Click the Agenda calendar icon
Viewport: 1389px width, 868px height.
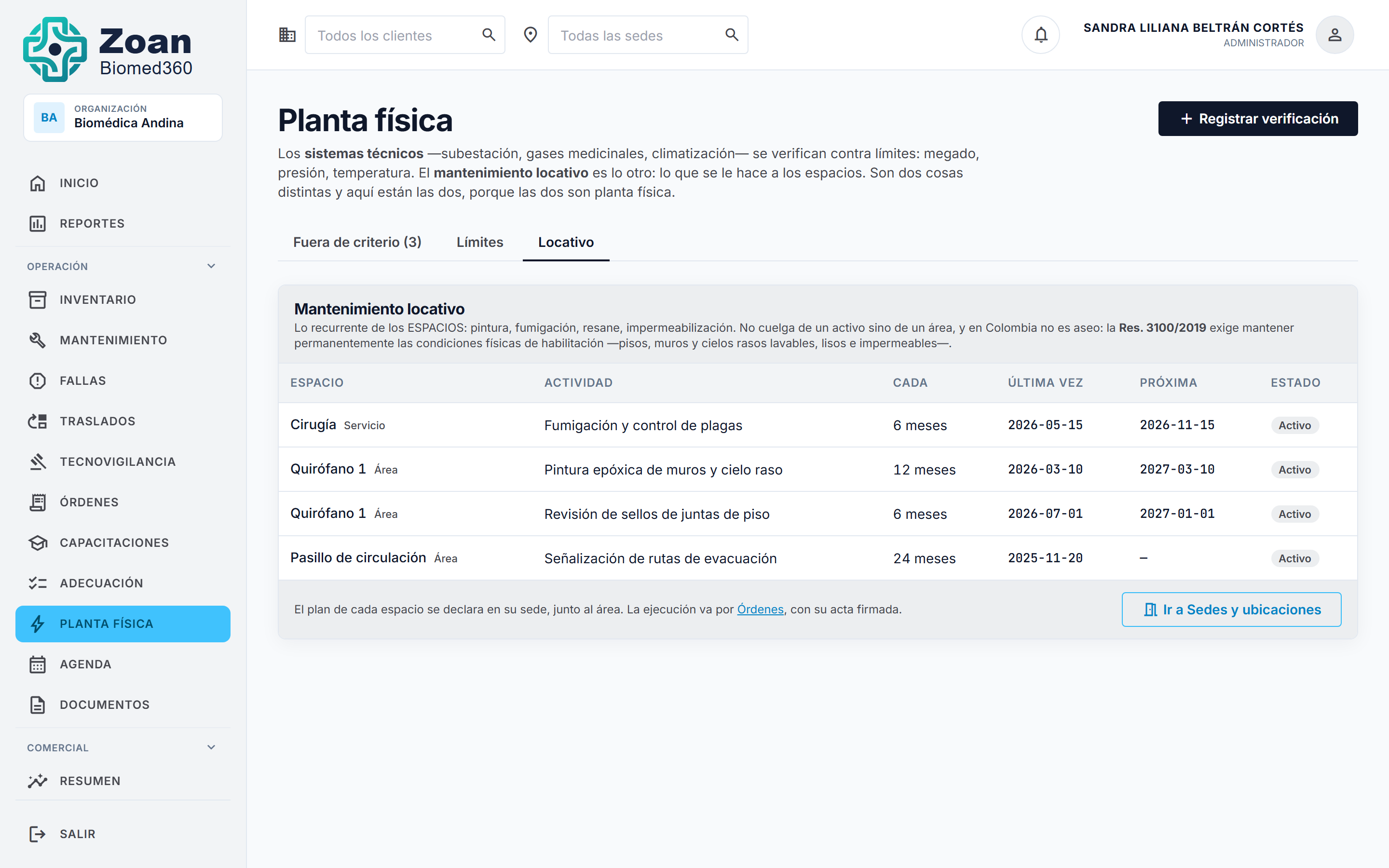click(37, 664)
